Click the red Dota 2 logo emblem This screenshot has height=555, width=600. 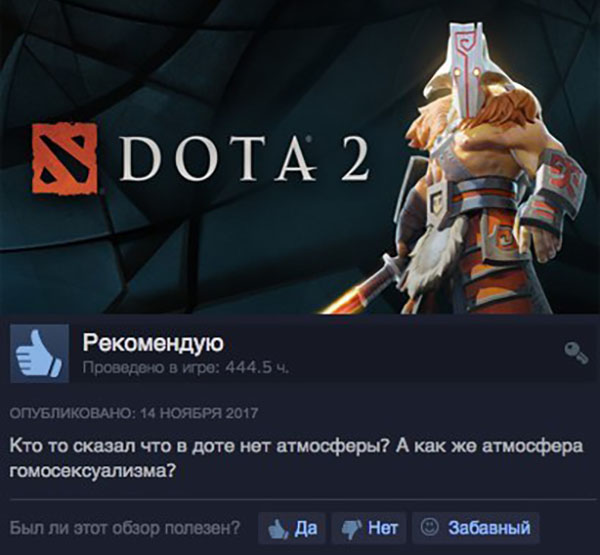click(64, 159)
